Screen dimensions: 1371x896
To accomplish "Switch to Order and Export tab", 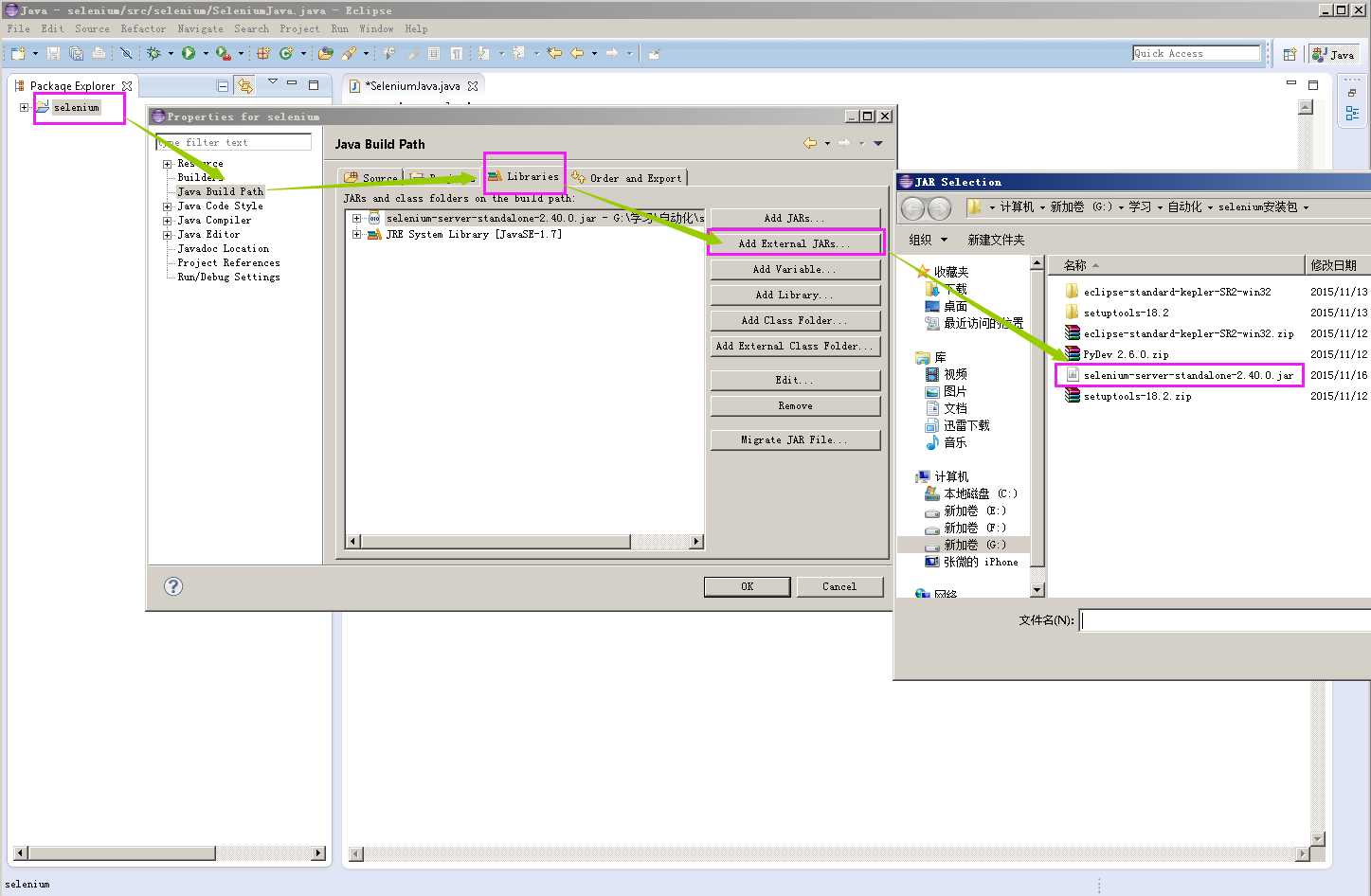I will (x=627, y=177).
